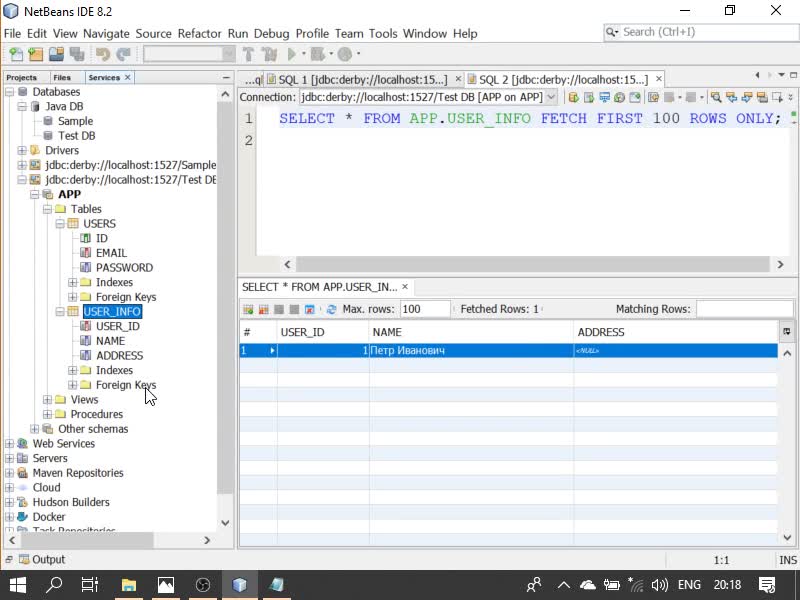Image resolution: width=800 pixels, height=600 pixels.
Task: Open the Navigate menu
Action: tap(106, 34)
